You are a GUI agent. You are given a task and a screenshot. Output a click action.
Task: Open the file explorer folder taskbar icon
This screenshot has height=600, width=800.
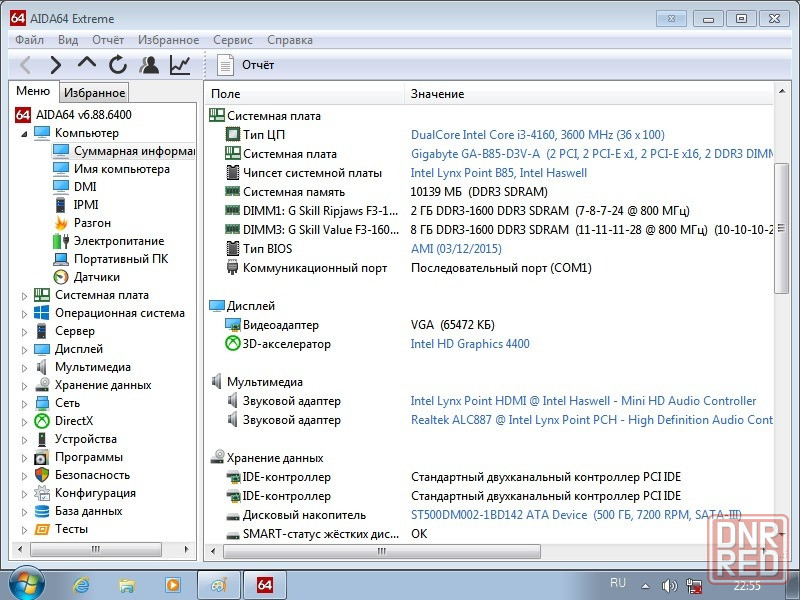click(x=126, y=585)
